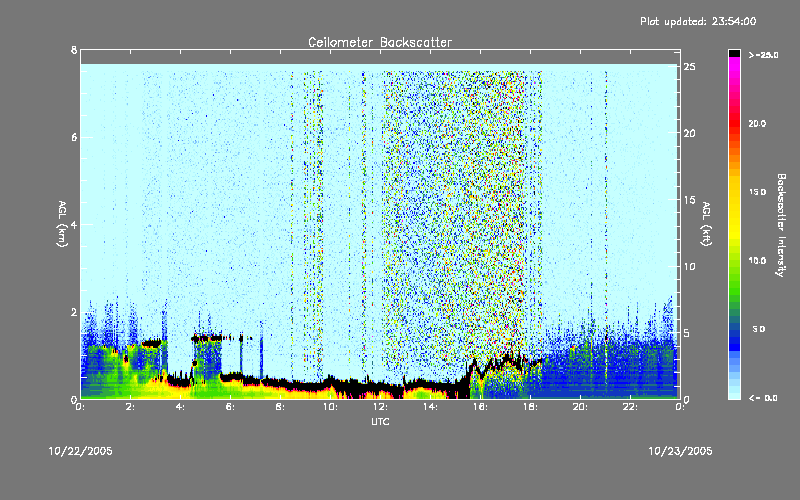The image size is (800, 500).
Task: Click the "15" kft altitude tick label
Action: 690,200
